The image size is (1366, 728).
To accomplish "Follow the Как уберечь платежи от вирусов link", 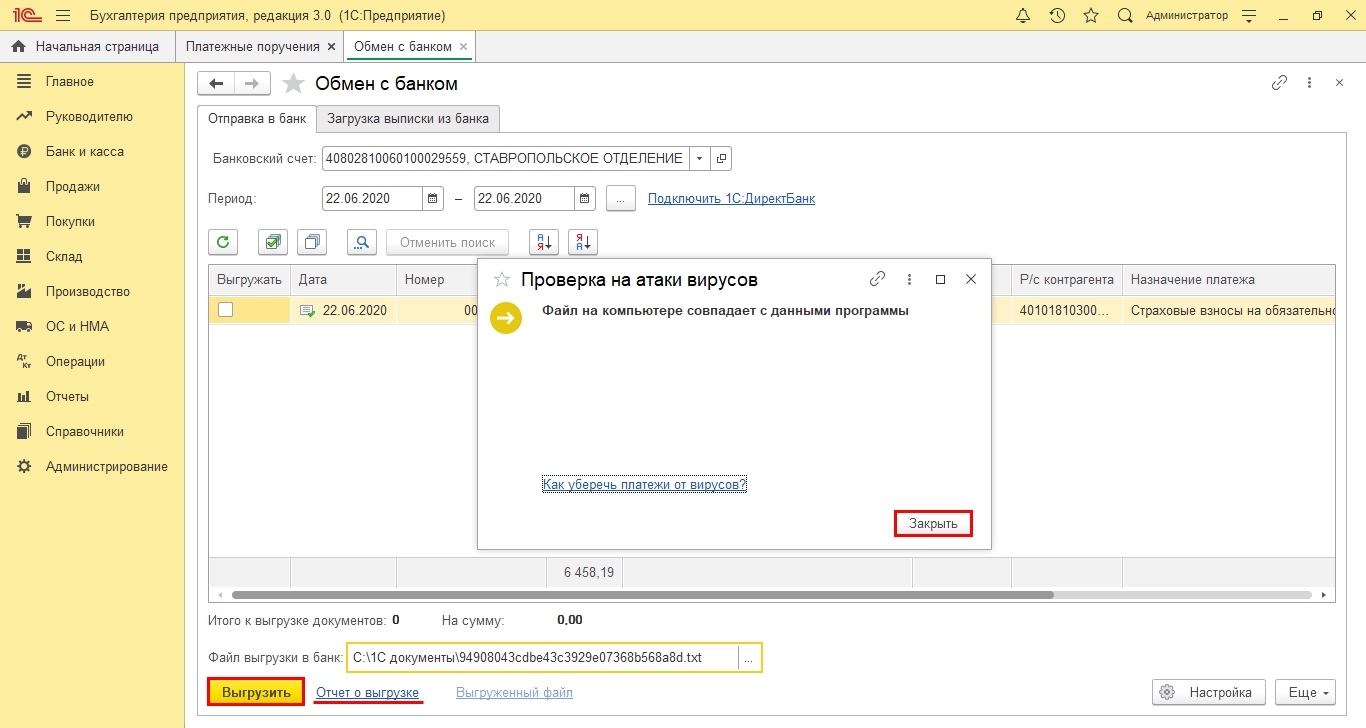I will pos(644,485).
